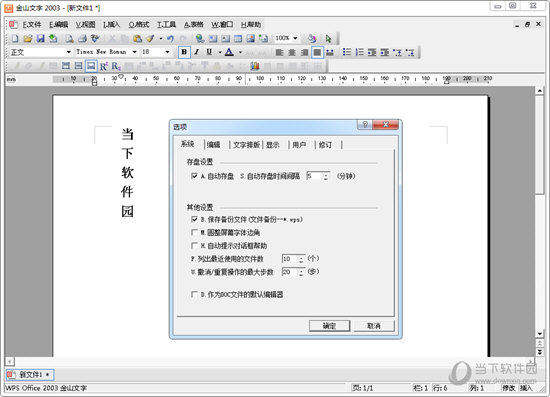Click the superscript R icon
The image size is (550, 397).
(x=103, y=66)
